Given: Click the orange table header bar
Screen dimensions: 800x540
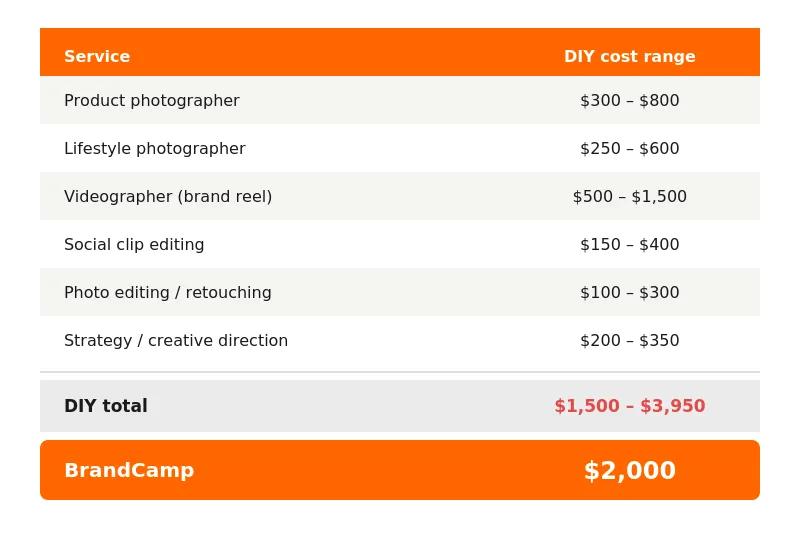Looking at the screenshot, I should click(x=400, y=52).
